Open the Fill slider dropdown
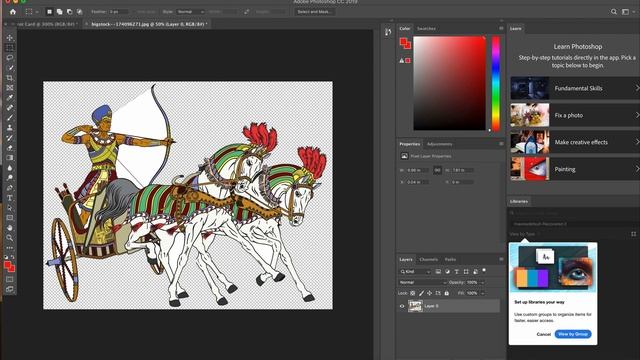This screenshot has height=360, width=640. [x=482, y=293]
